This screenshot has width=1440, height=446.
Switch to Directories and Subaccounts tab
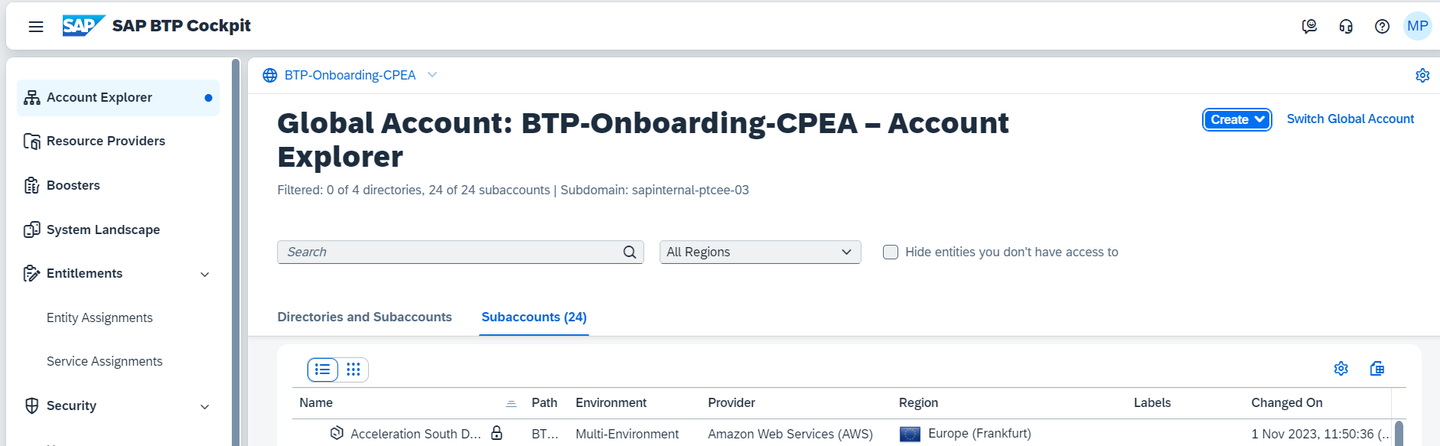[x=364, y=317]
